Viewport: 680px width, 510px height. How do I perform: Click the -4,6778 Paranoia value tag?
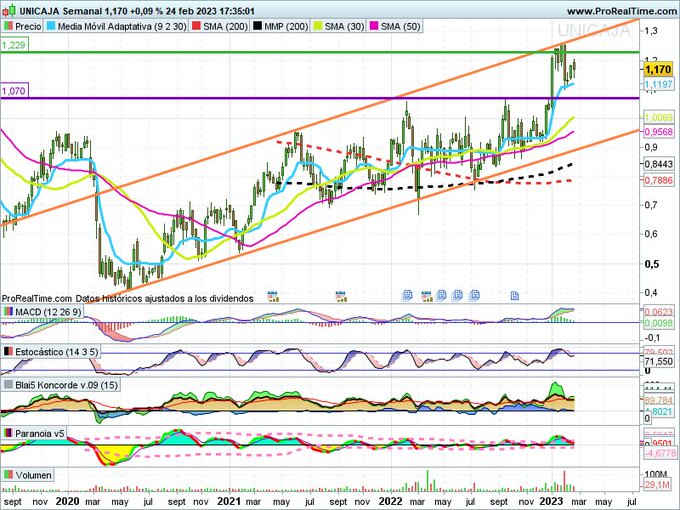coord(659,453)
